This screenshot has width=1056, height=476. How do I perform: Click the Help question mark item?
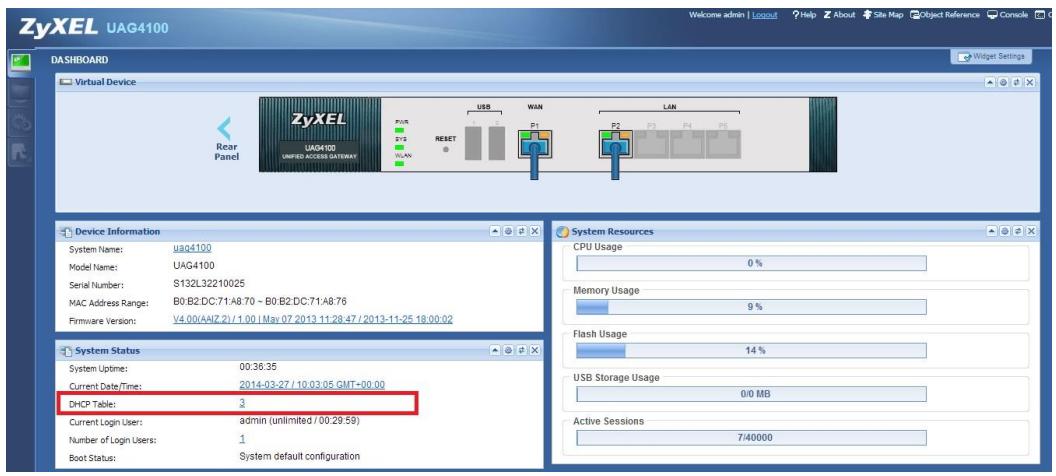[803, 15]
